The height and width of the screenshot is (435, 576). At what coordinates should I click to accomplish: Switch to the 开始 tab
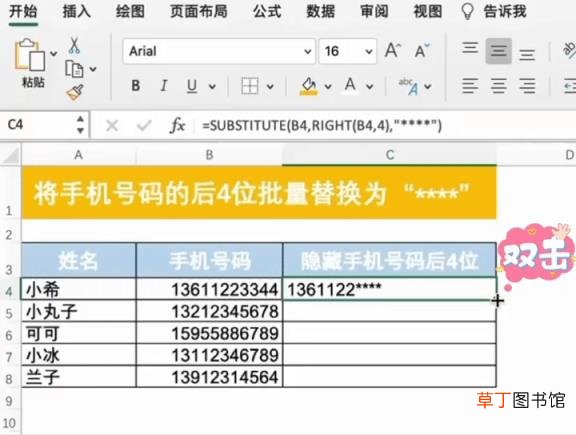23,12
